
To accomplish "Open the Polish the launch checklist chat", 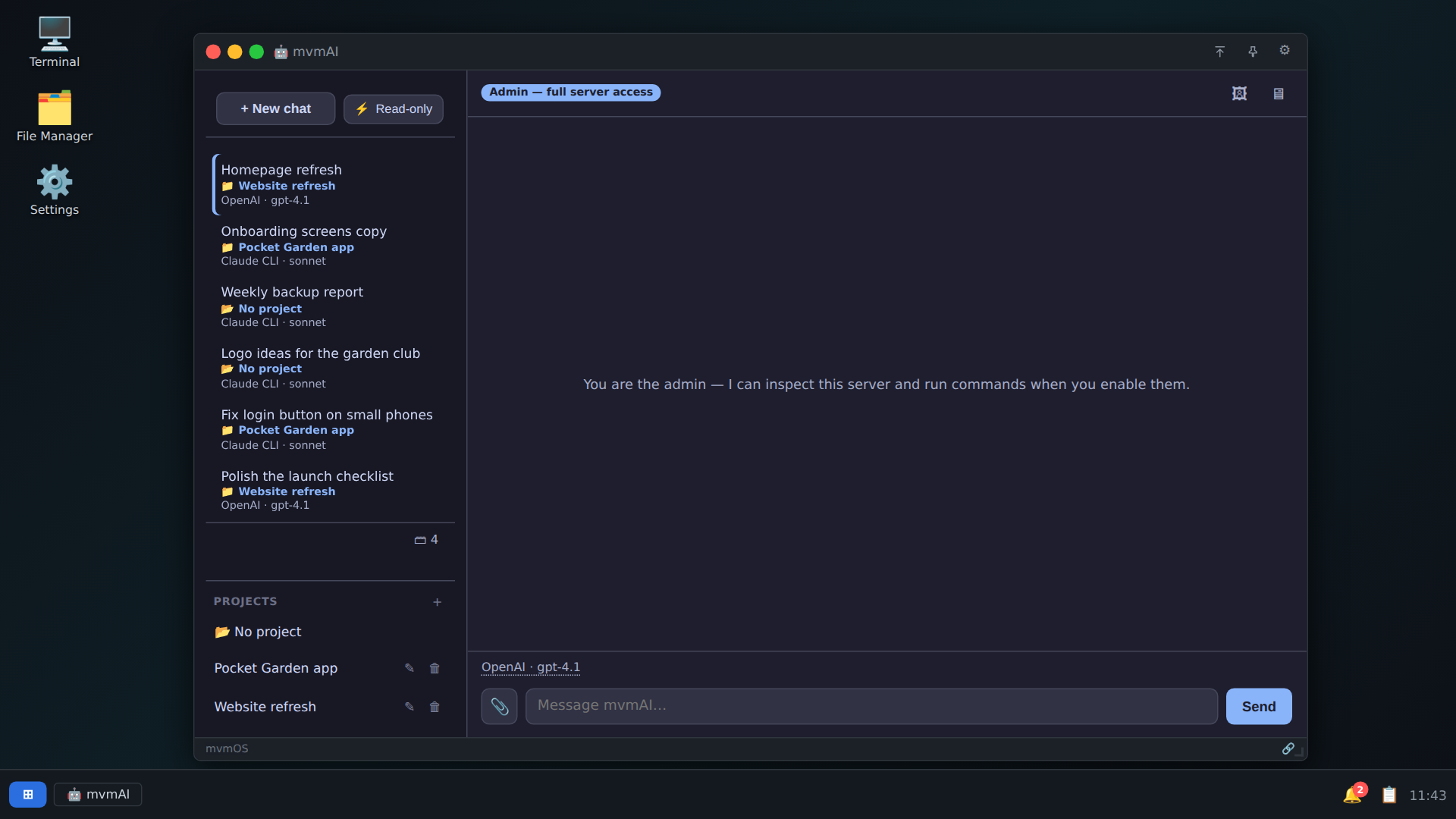I will (331, 490).
